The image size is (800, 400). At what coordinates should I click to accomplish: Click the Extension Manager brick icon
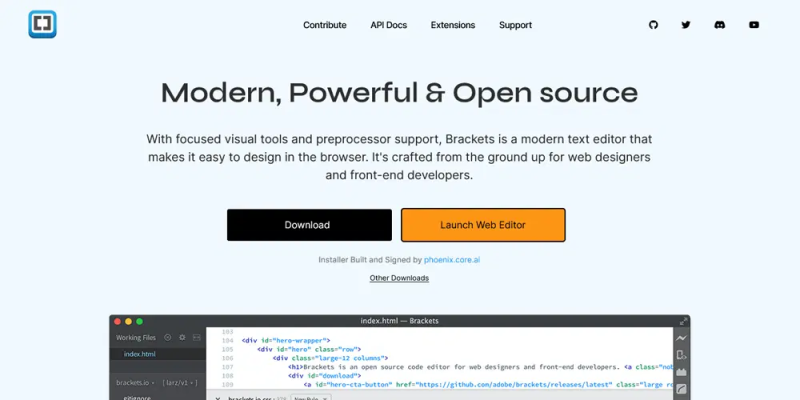tap(681, 372)
